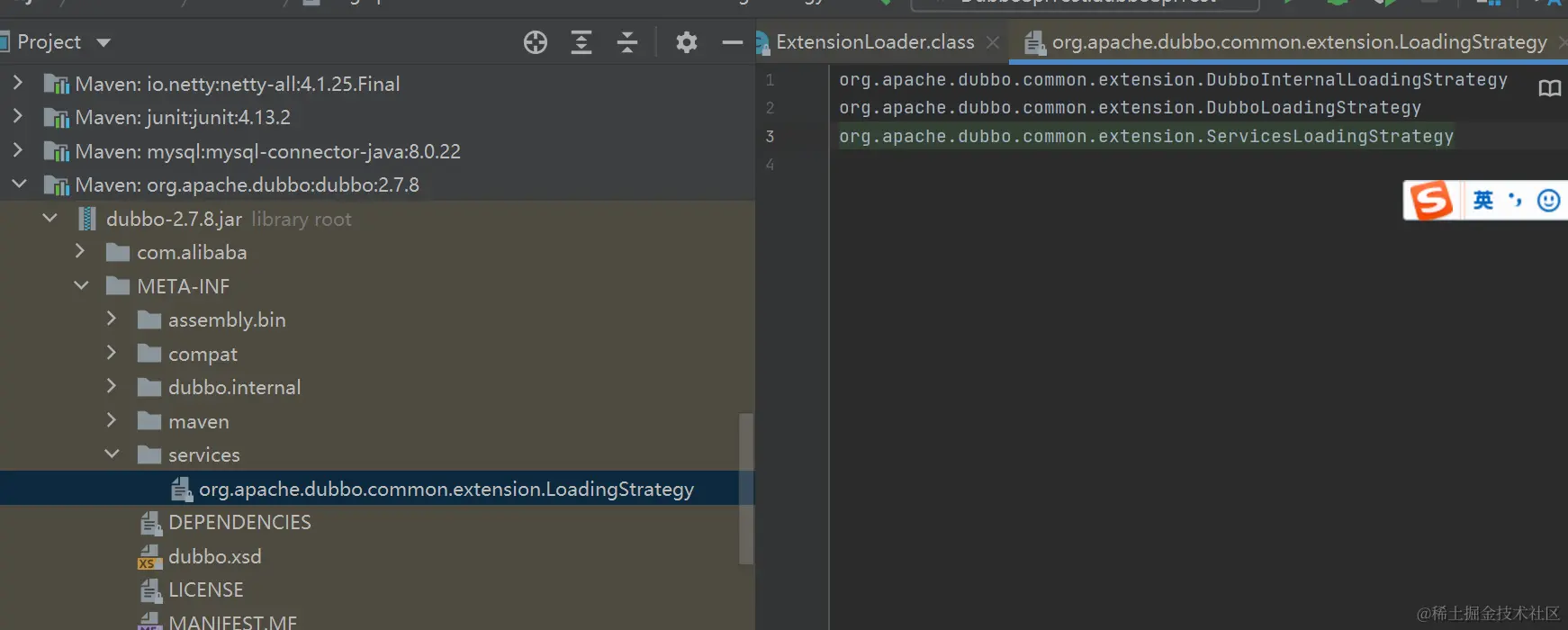Collapse the services folder
Image resolution: width=1568 pixels, height=630 pixels.
(x=112, y=454)
